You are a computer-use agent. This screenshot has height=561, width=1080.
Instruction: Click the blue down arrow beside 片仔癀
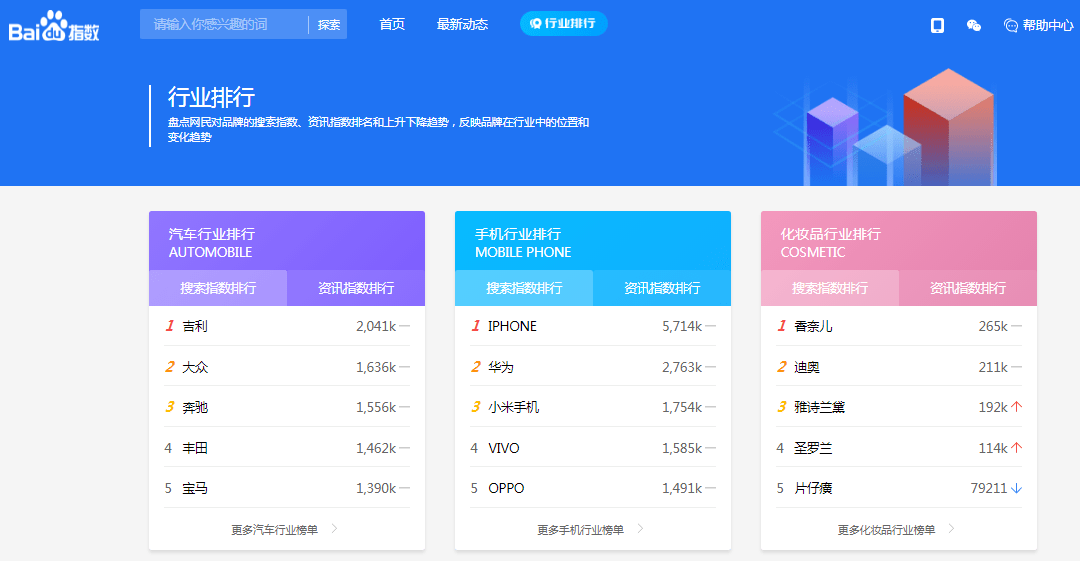tap(1016, 488)
